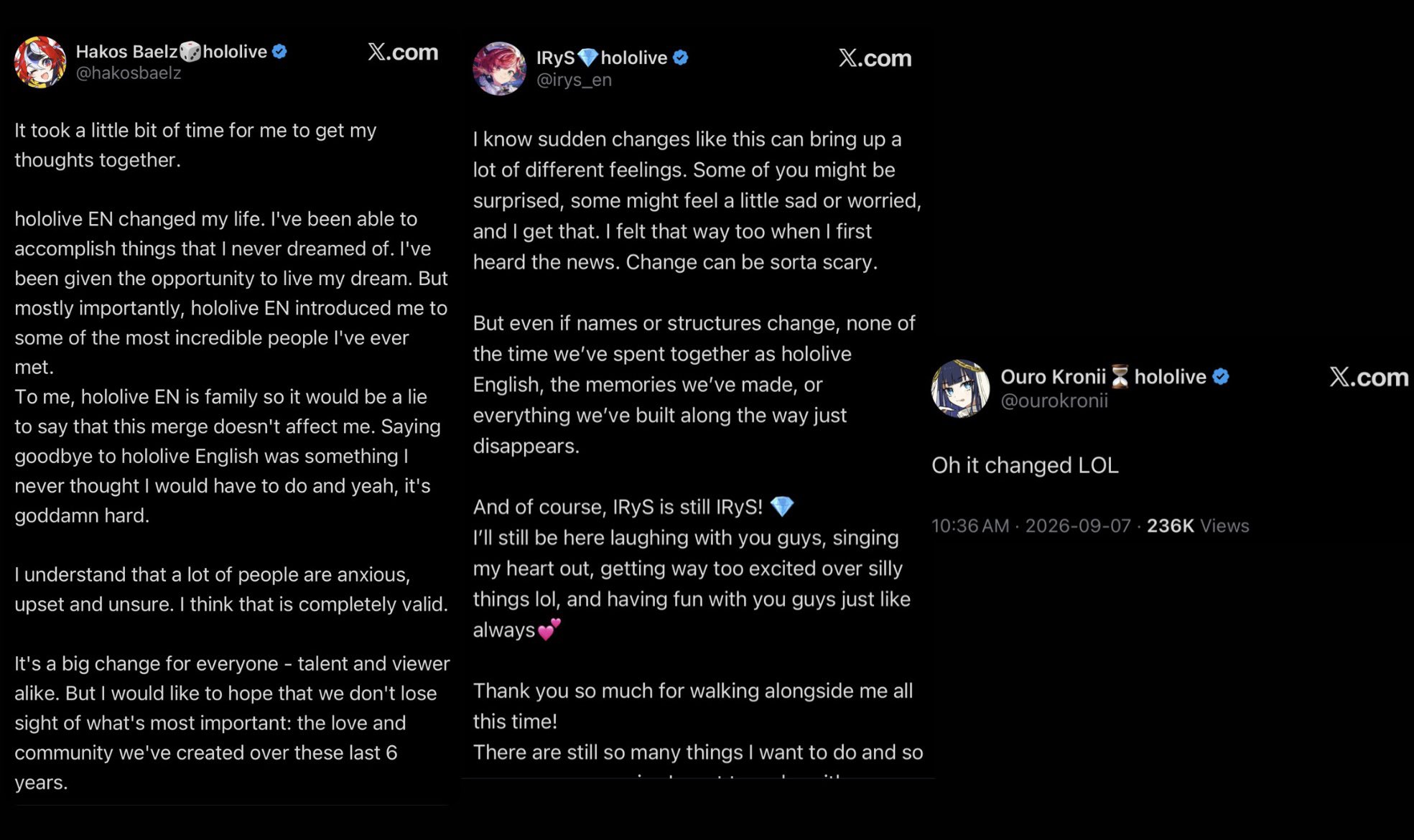Click the "Oh it changed LOL" post text

[x=1025, y=465]
